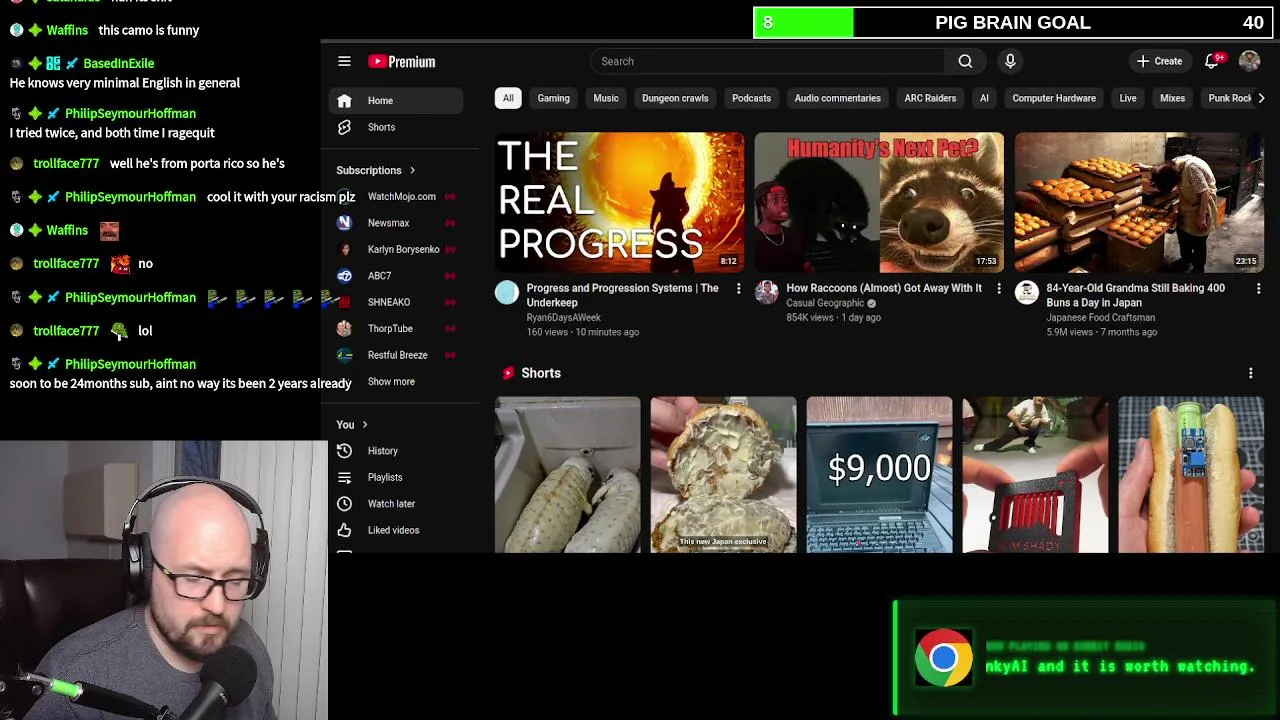Select the Mixes filter chip
1280x720 pixels.
tap(1172, 98)
